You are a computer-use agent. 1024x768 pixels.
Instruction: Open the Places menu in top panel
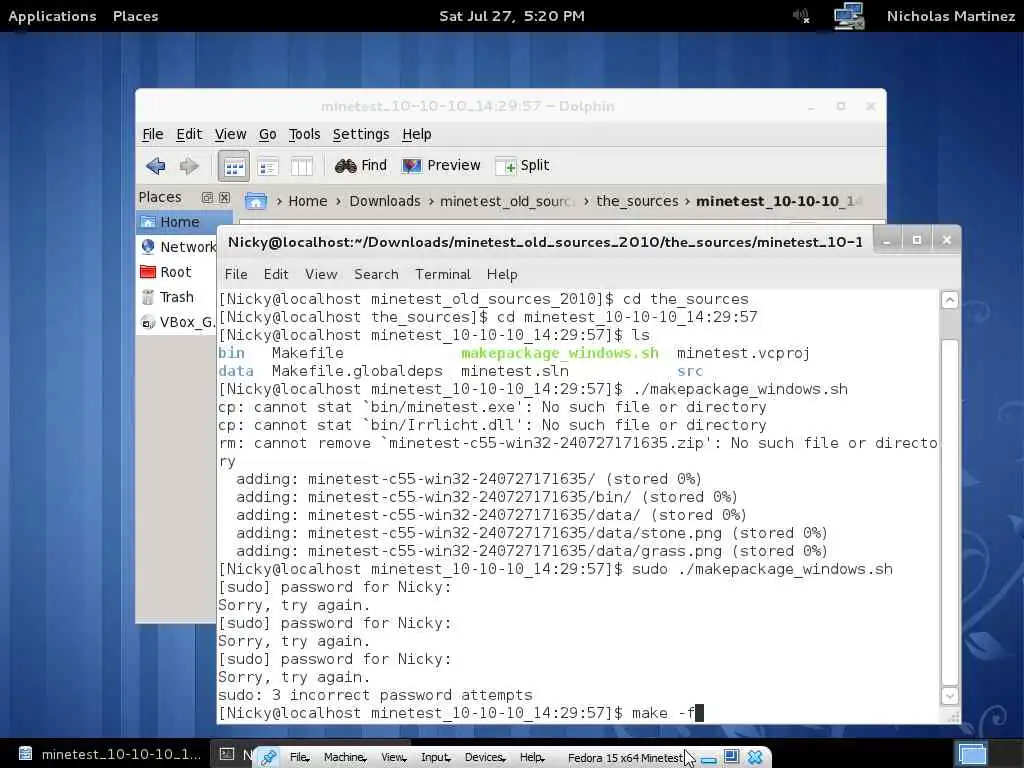[x=136, y=16]
